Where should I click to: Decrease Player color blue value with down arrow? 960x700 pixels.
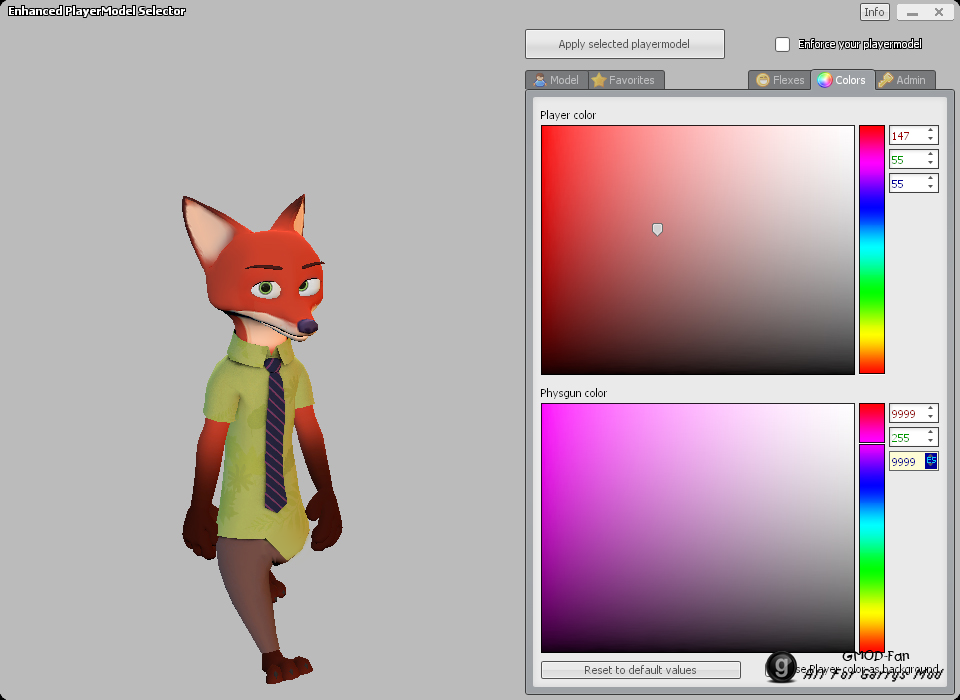click(x=931, y=187)
